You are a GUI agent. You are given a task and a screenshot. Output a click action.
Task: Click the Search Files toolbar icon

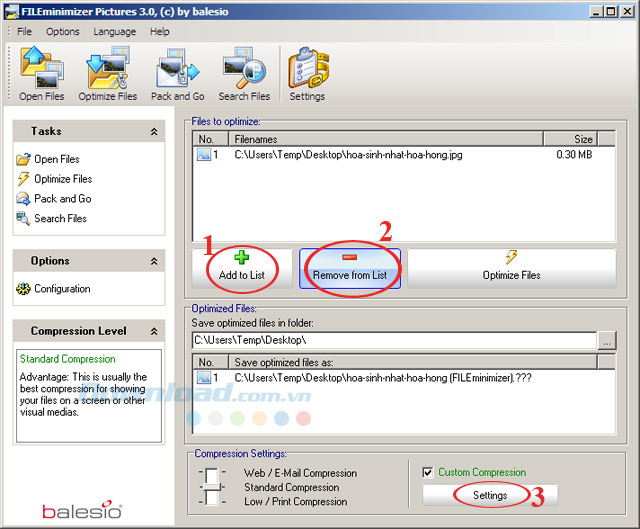click(244, 68)
